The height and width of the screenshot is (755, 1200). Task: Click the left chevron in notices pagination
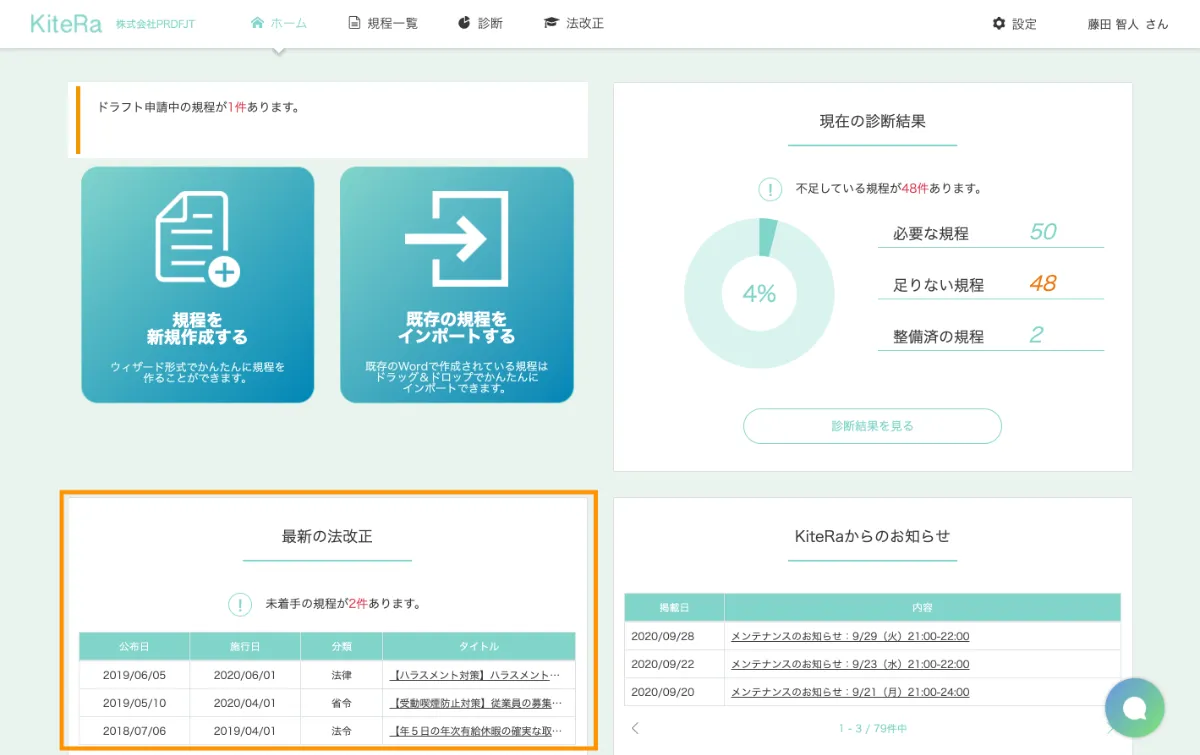(x=634, y=729)
